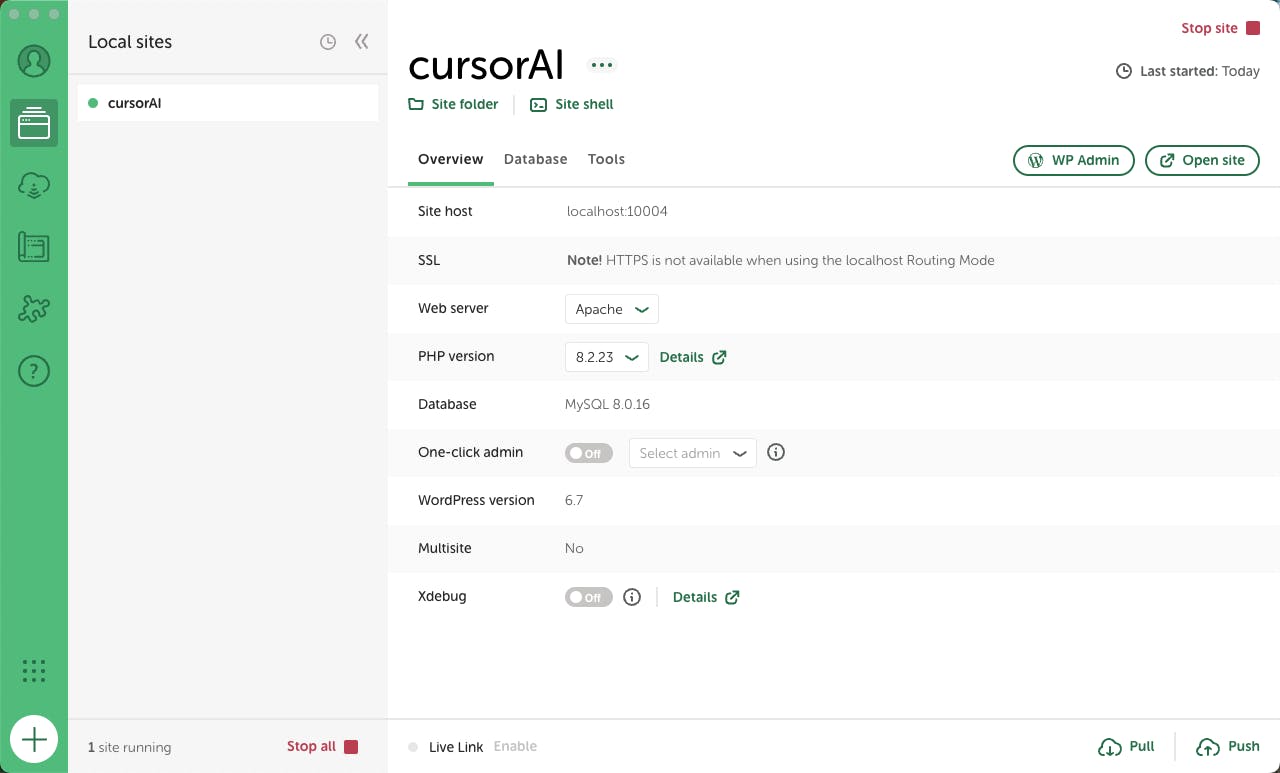Open PHP version Details link

pos(693,357)
